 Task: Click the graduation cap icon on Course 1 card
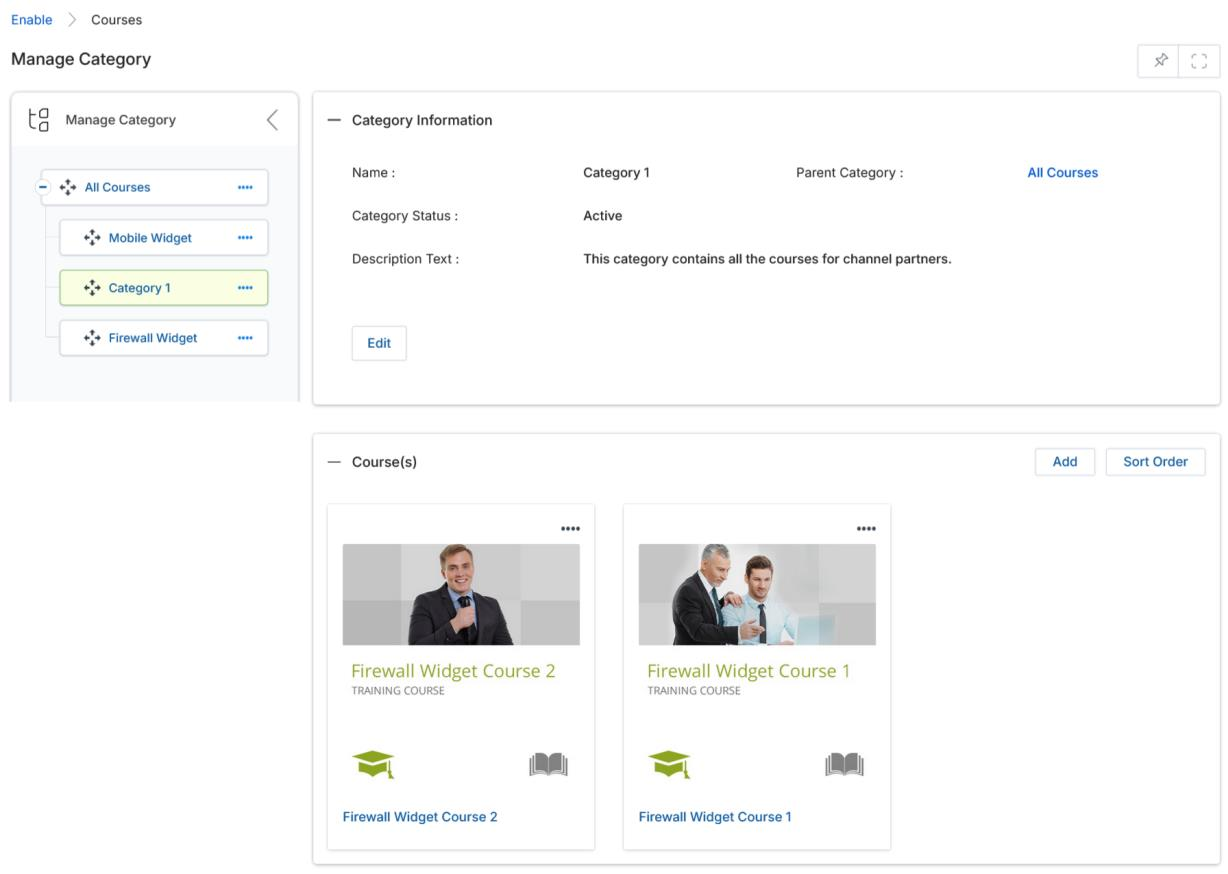point(669,765)
